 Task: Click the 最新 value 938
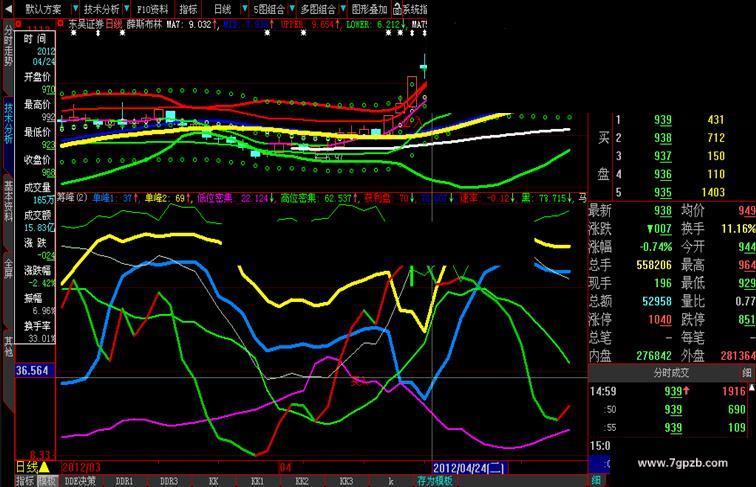[x=663, y=211]
